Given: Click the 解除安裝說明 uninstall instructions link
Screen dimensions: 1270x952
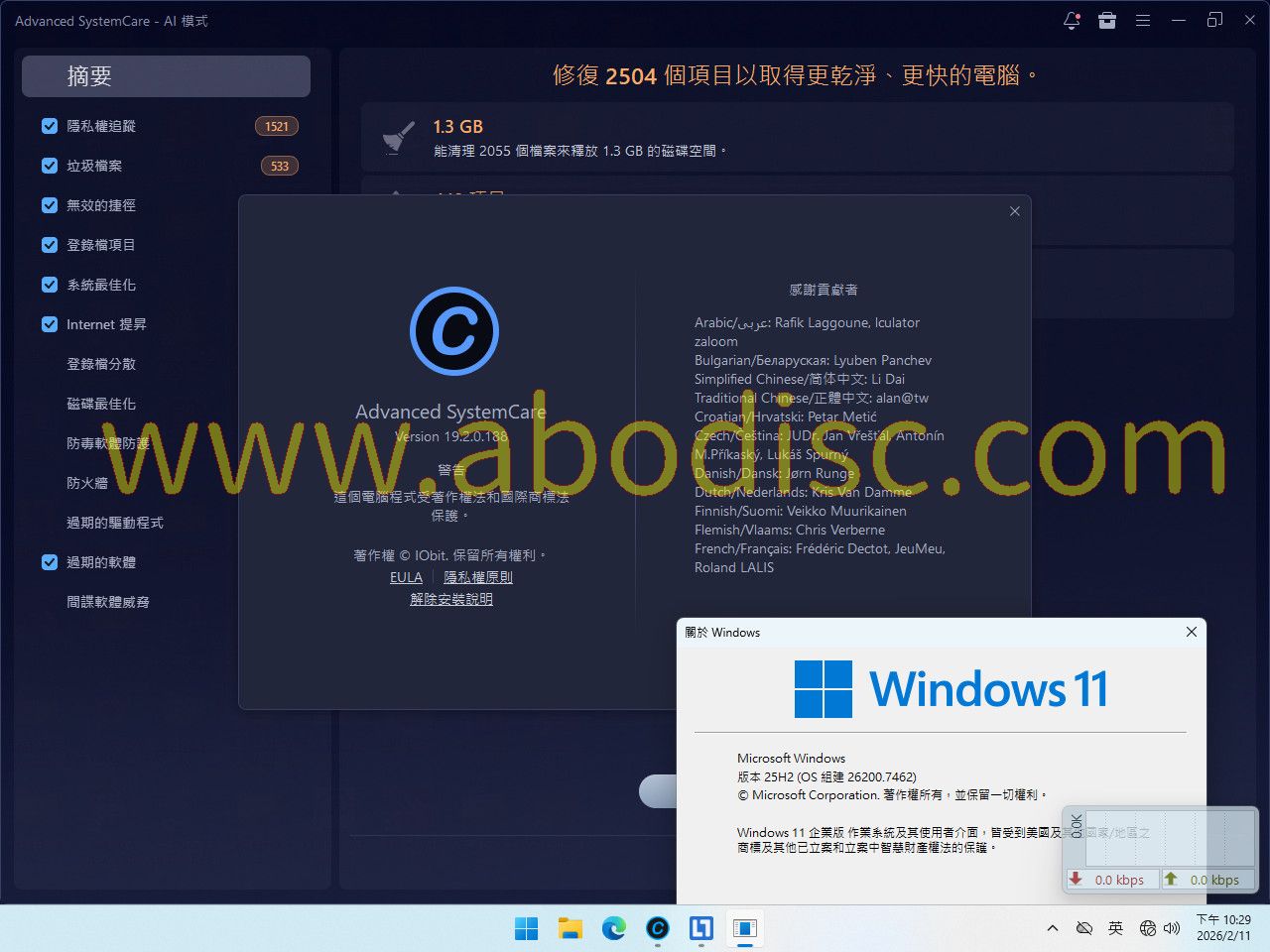Looking at the screenshot, I should point(451,599).
